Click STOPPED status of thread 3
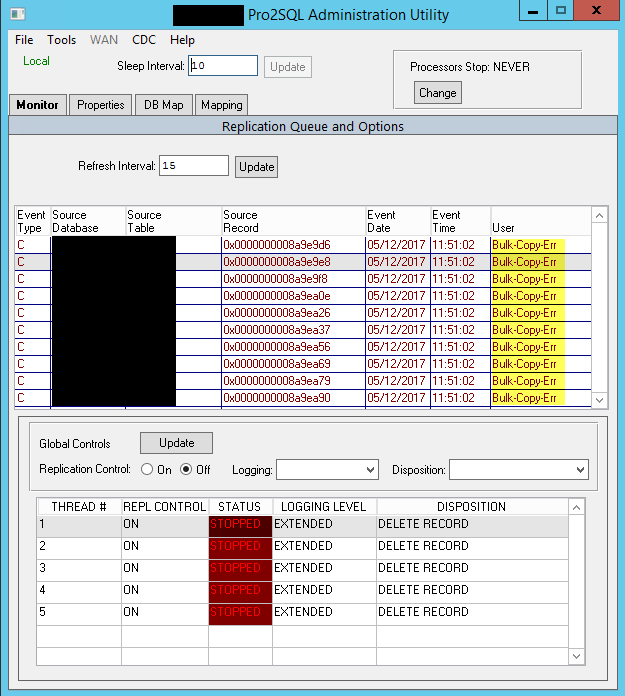The image size is (625, 696). tap(240, 568)
